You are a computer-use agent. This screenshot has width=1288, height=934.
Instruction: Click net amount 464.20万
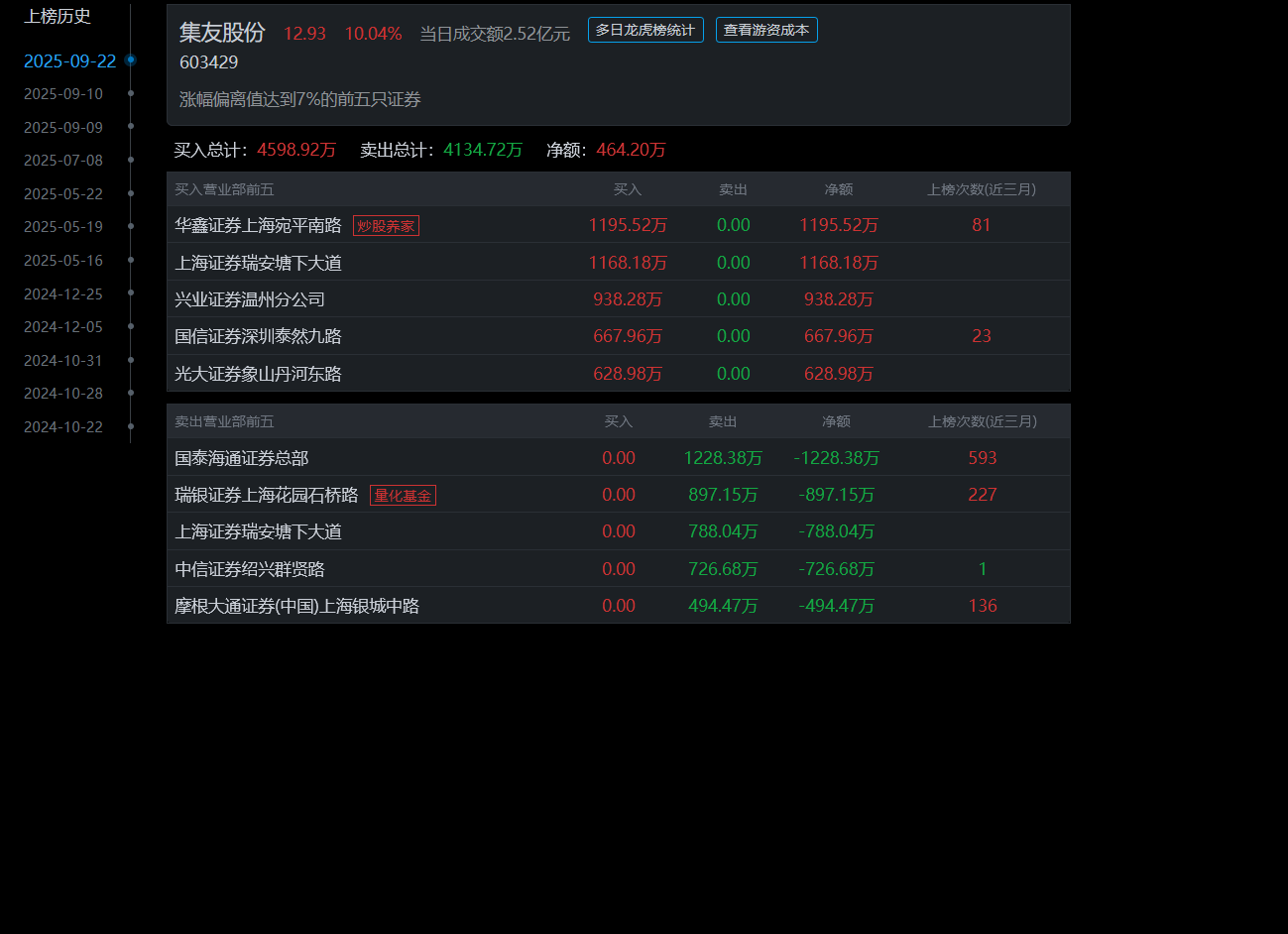pos(632,150)
